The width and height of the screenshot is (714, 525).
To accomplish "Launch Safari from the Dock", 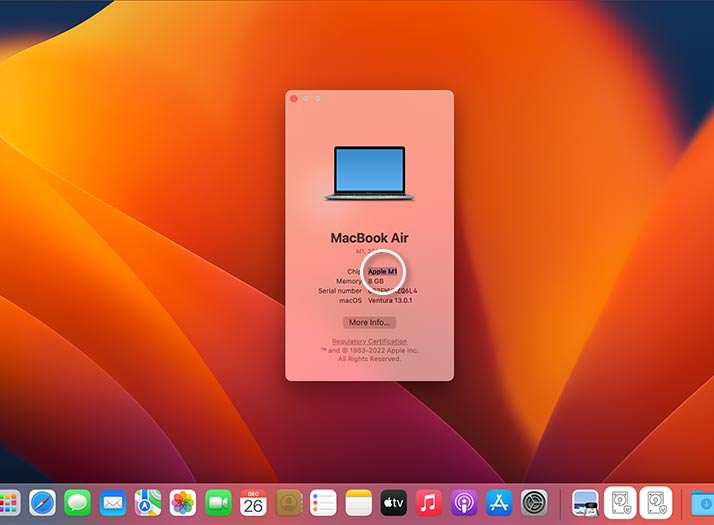I will coord(42,503).
